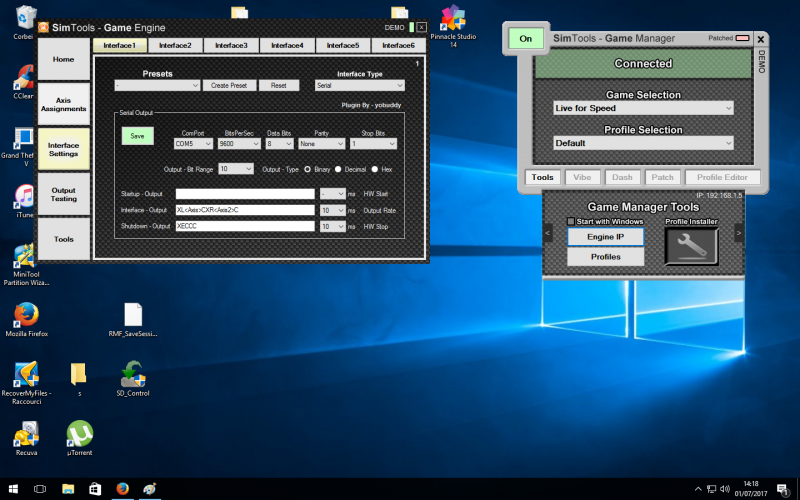
Task: Go to previous Game Manager Tools page
Action: click(x=547, y=233)
